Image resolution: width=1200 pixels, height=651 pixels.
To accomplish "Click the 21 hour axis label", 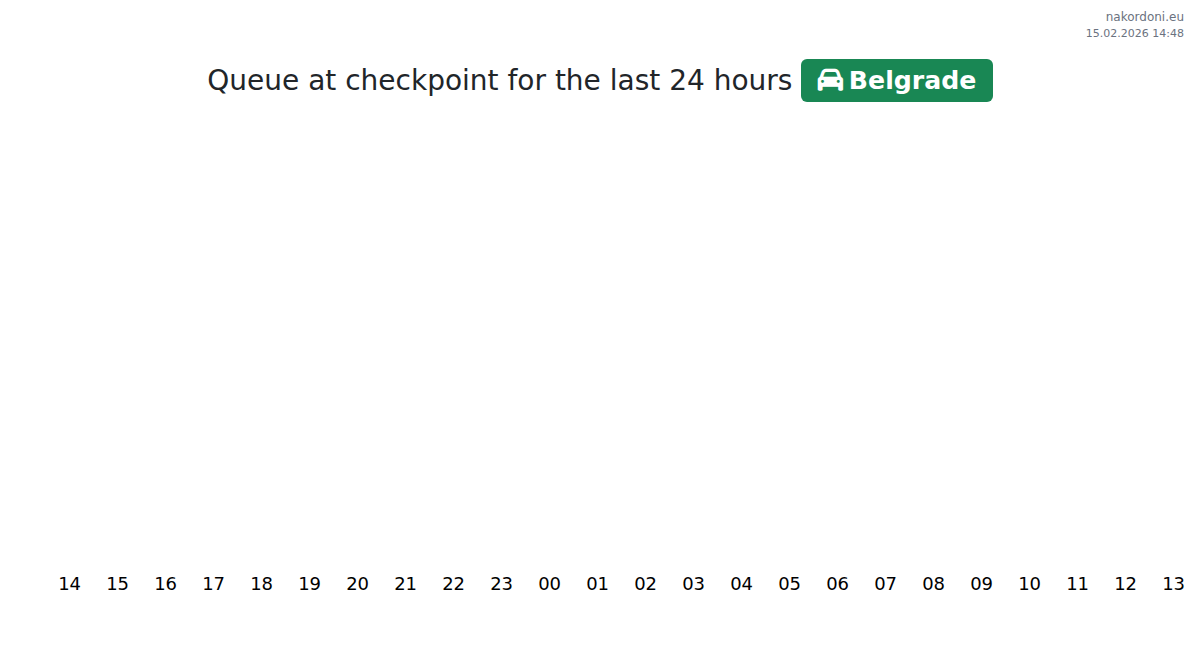I will 405,584.
